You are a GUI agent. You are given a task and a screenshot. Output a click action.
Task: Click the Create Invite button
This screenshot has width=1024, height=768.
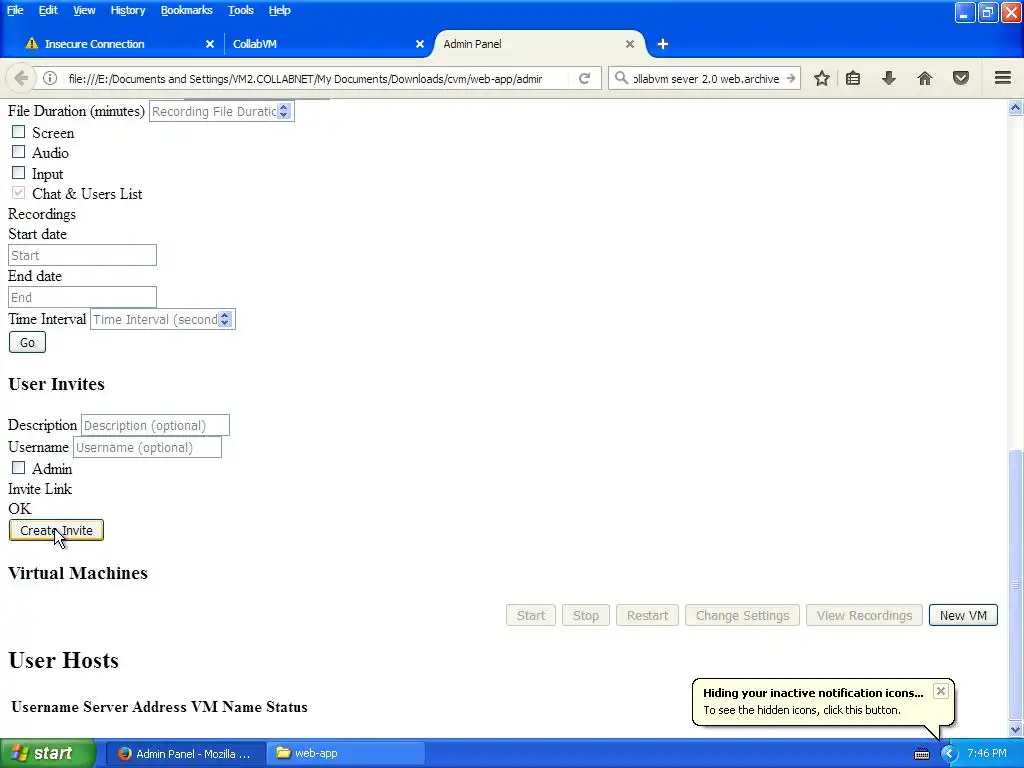[56, 530]
